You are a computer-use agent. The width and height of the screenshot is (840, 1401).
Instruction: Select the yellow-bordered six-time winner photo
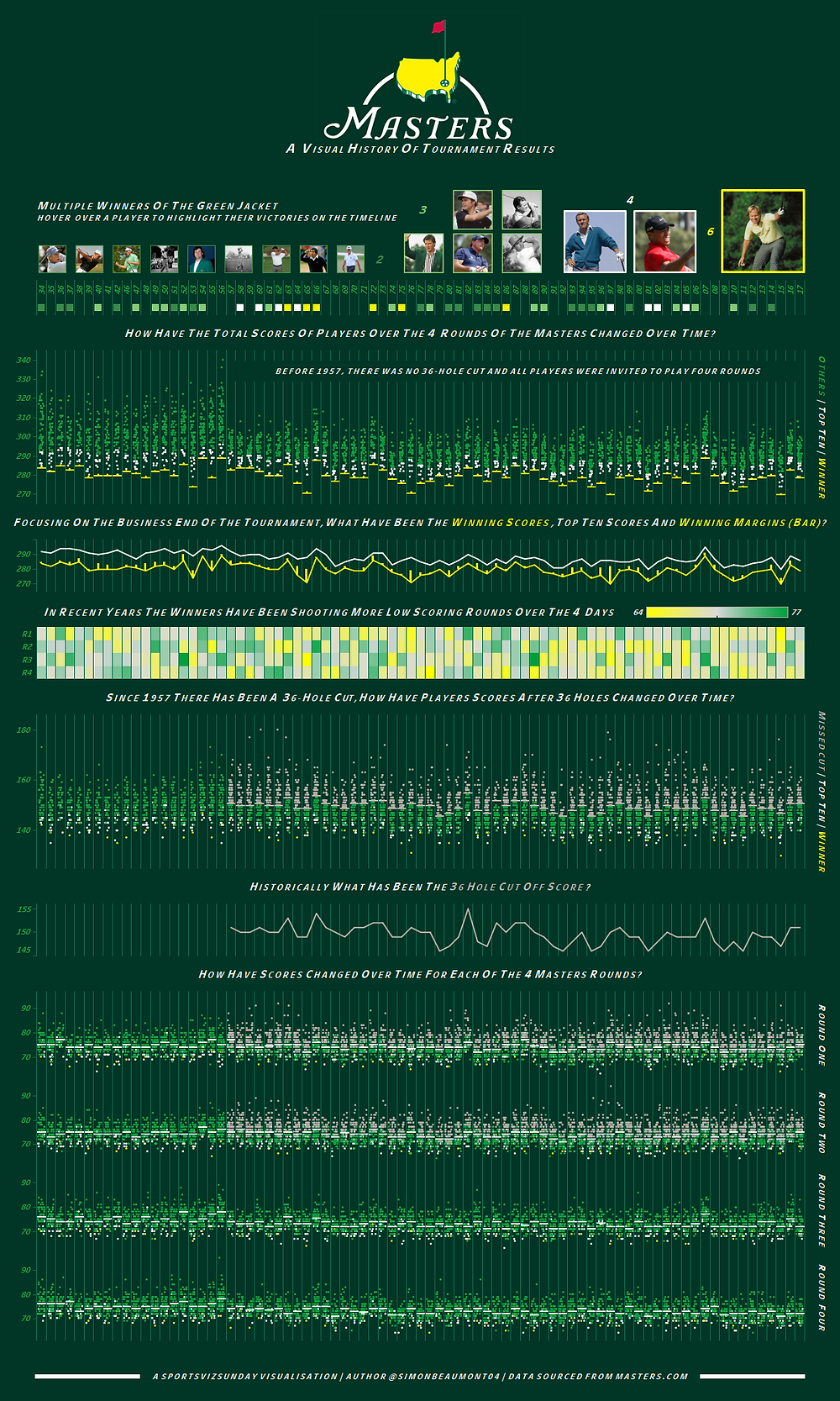tap(764, 231)
